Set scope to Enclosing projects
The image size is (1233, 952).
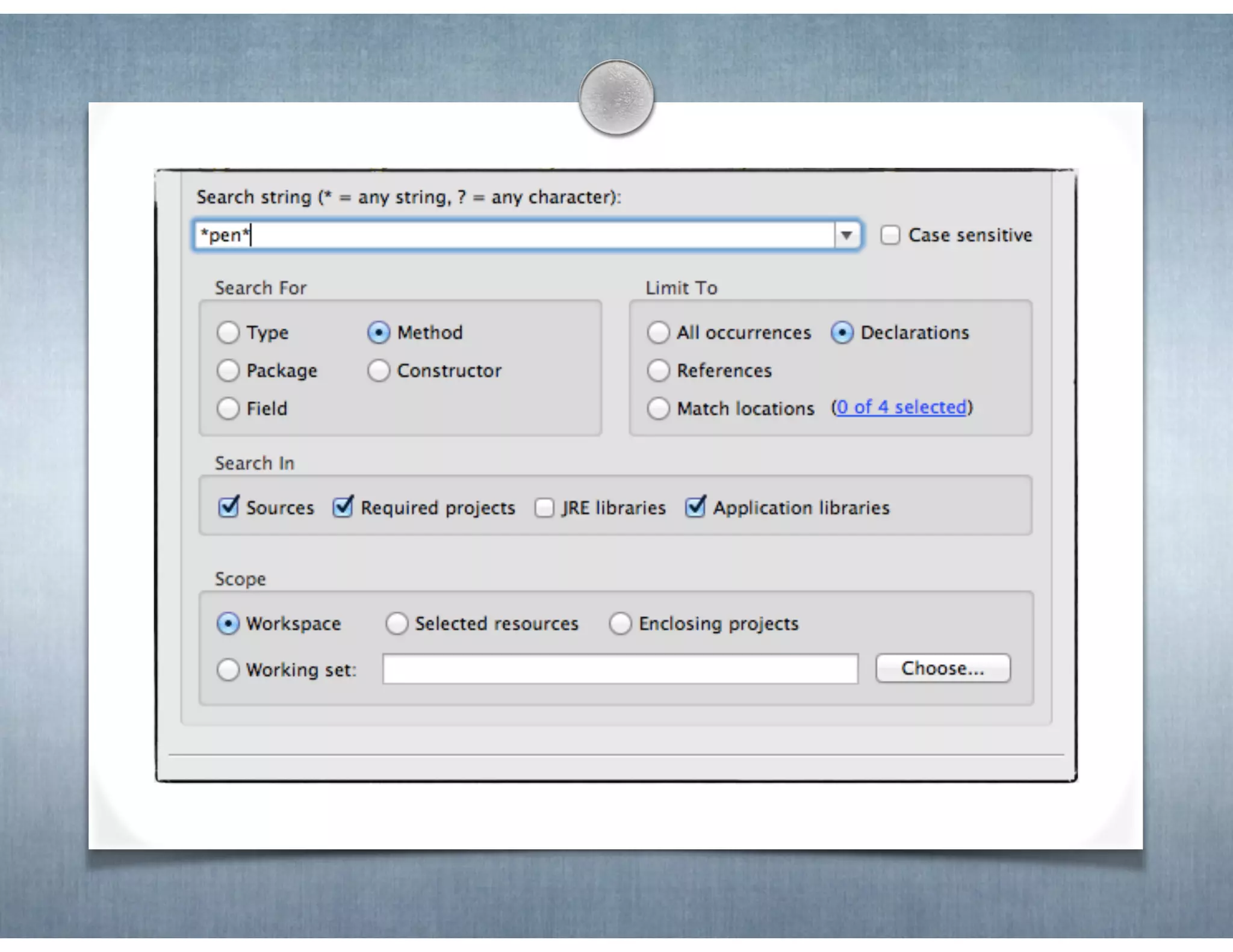620,623
